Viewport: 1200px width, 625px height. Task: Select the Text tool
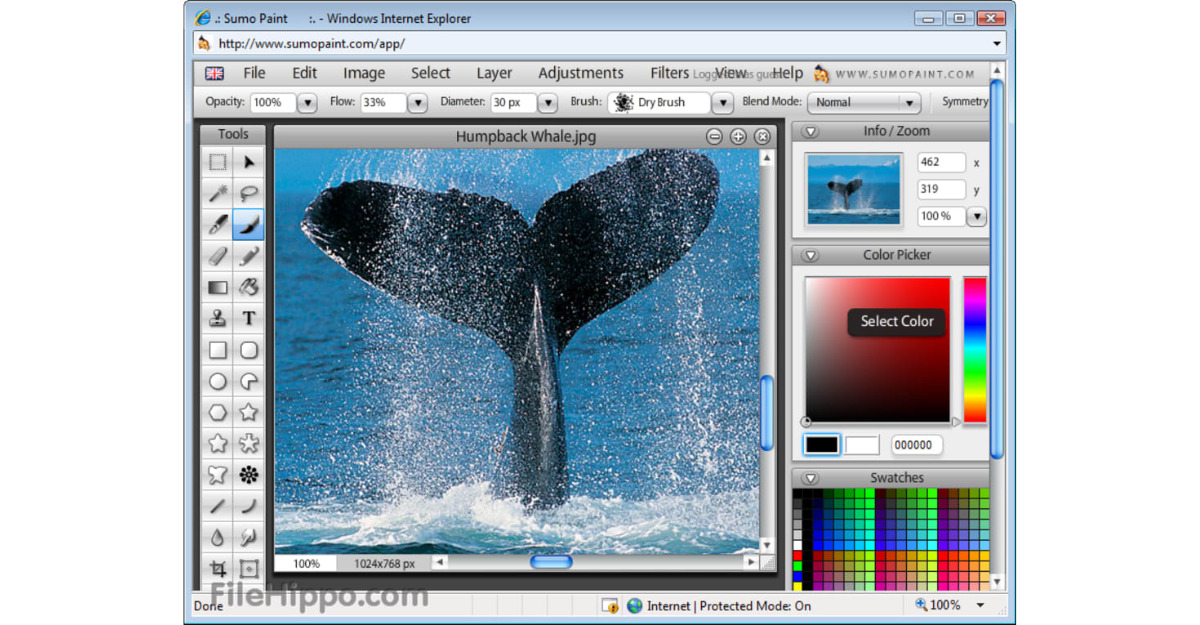(x=249, y=318)
